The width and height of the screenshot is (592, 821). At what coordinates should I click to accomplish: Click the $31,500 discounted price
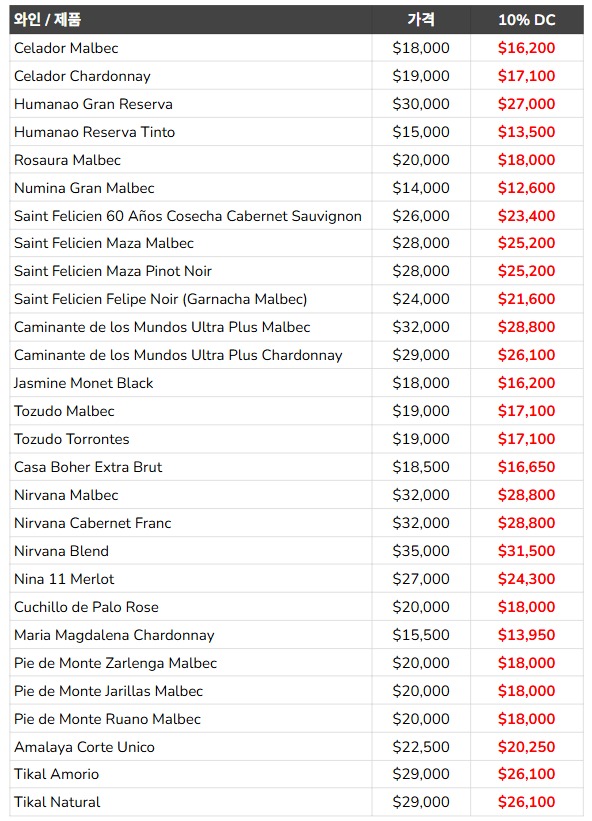pyautogui.click(x=527, y=551)
